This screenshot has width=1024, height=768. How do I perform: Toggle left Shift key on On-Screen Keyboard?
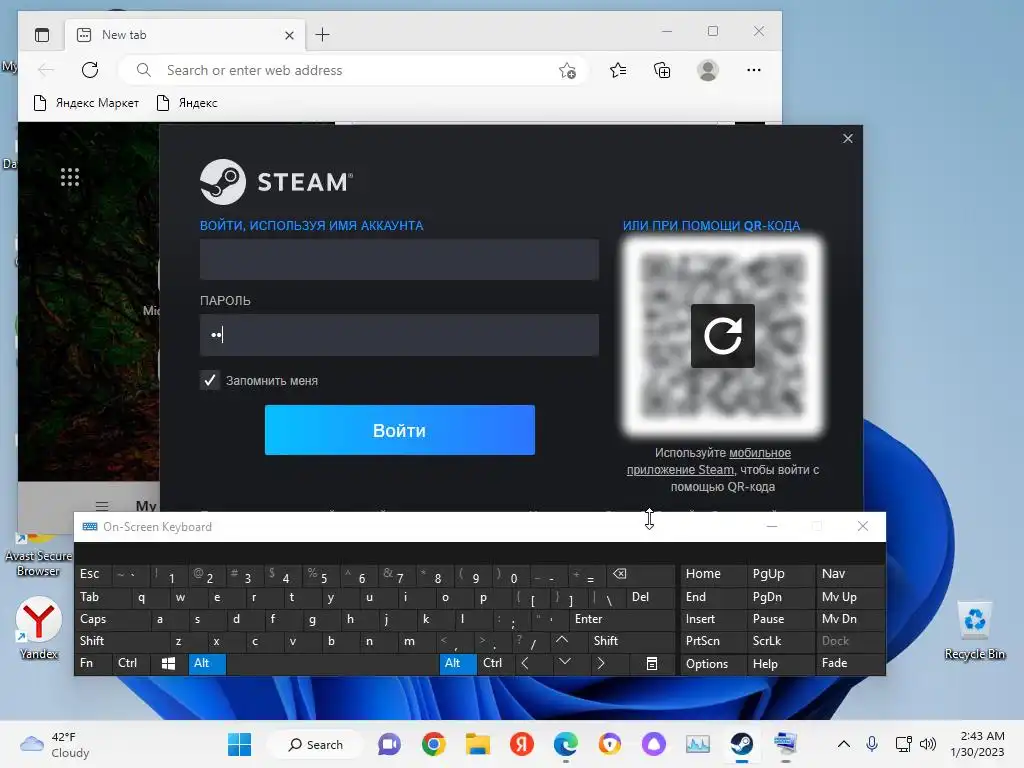tap(122, 641)
